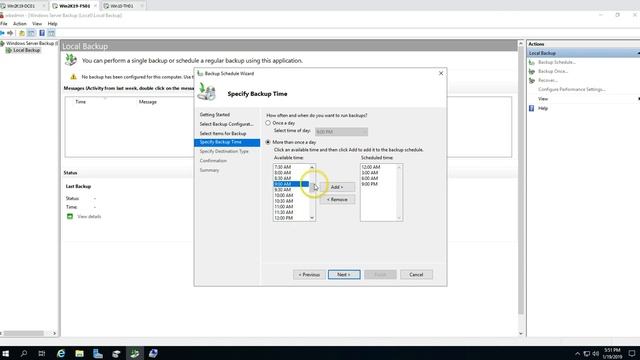
Task: Proceed with the Next button
Action: pos(344,275)
